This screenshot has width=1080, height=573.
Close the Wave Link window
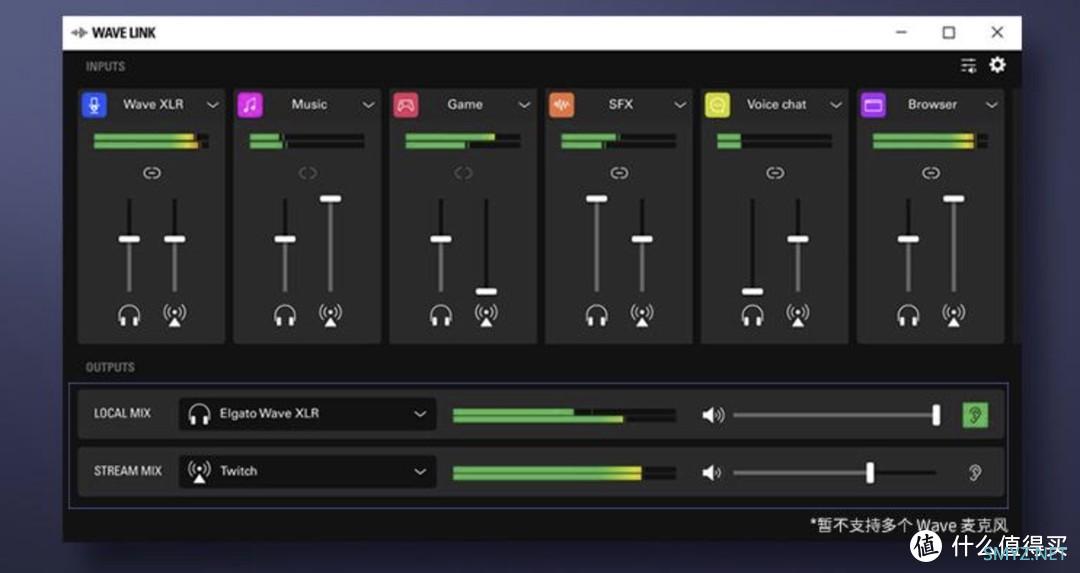point(997,32)
